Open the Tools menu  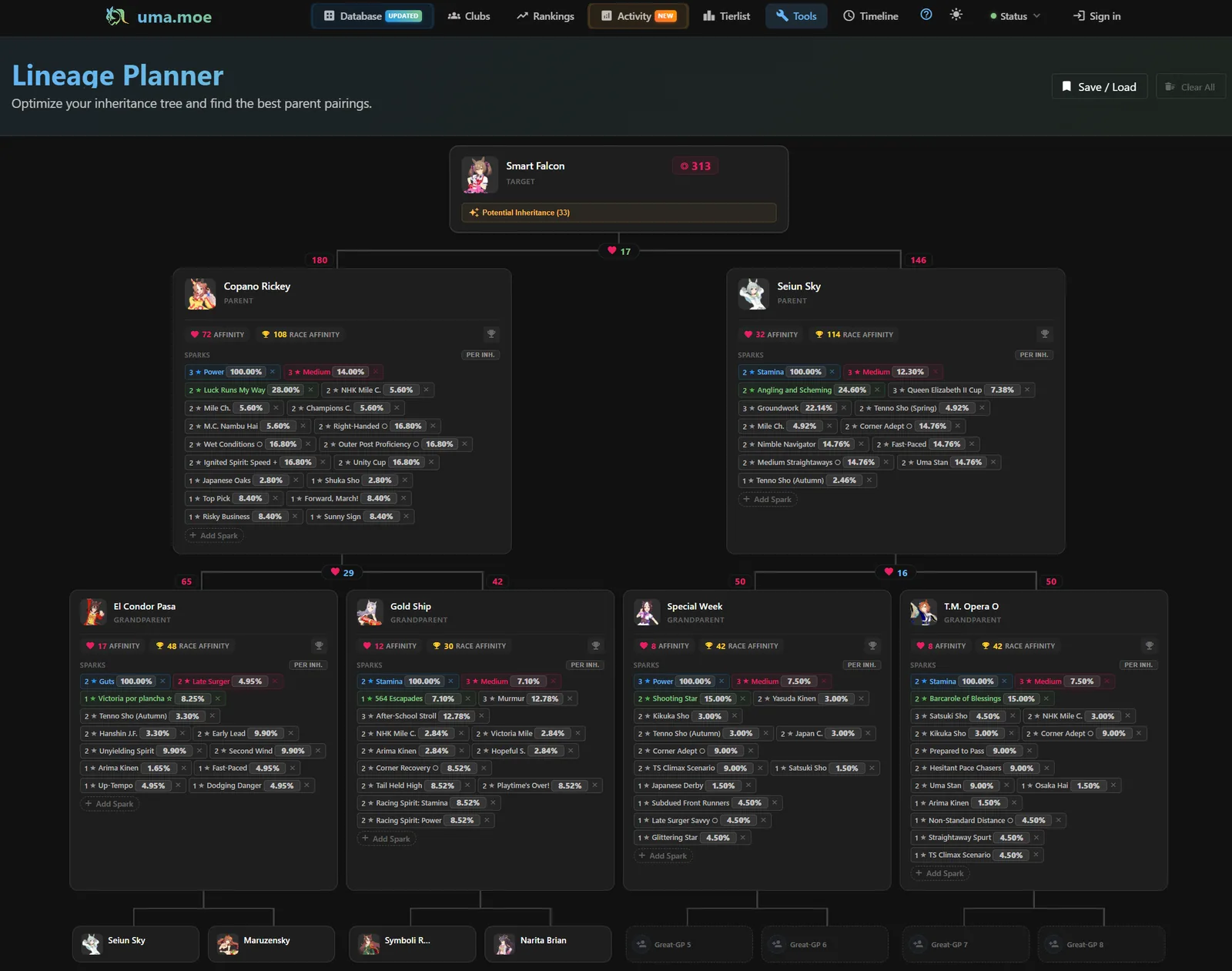click(x=796, y=16)
